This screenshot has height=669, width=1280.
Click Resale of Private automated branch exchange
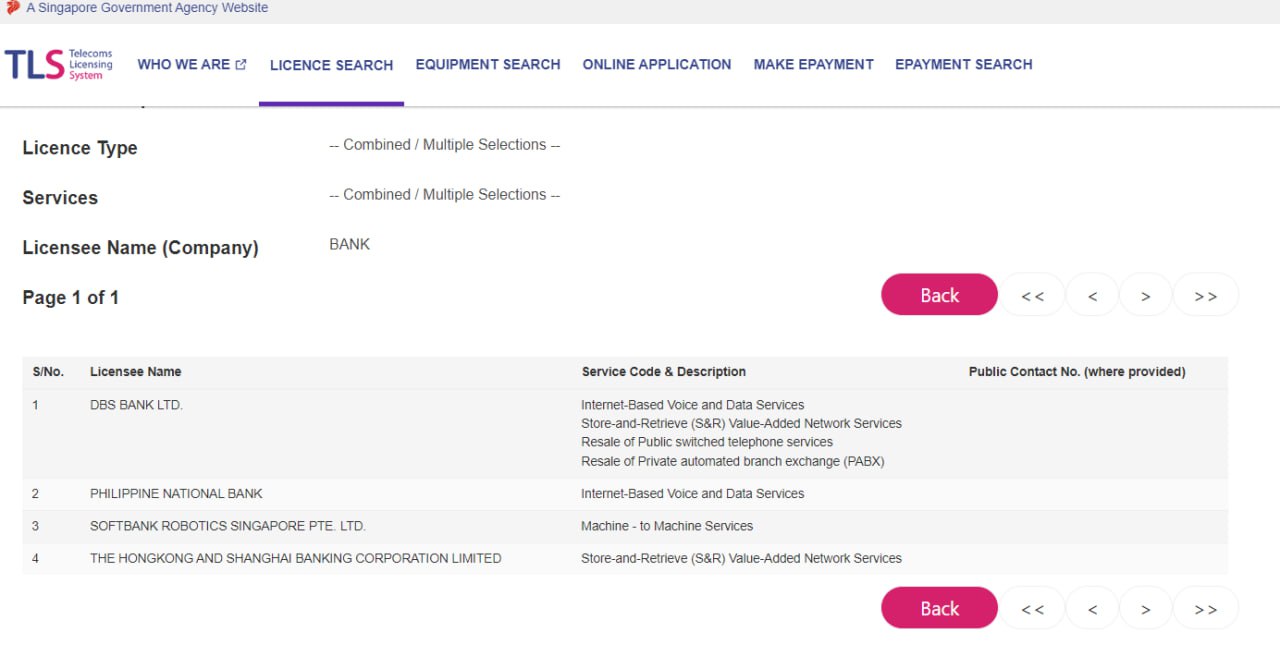(x=733, y=461)
